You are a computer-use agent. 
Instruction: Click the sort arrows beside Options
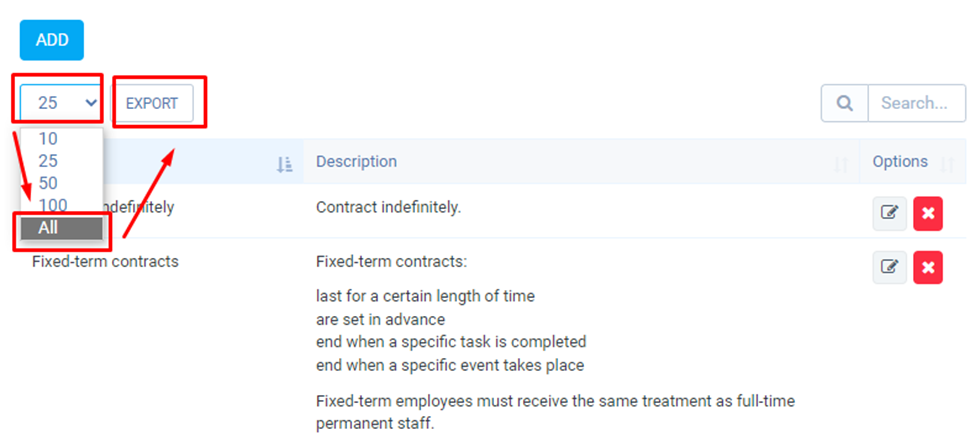[x=946, y=164]
